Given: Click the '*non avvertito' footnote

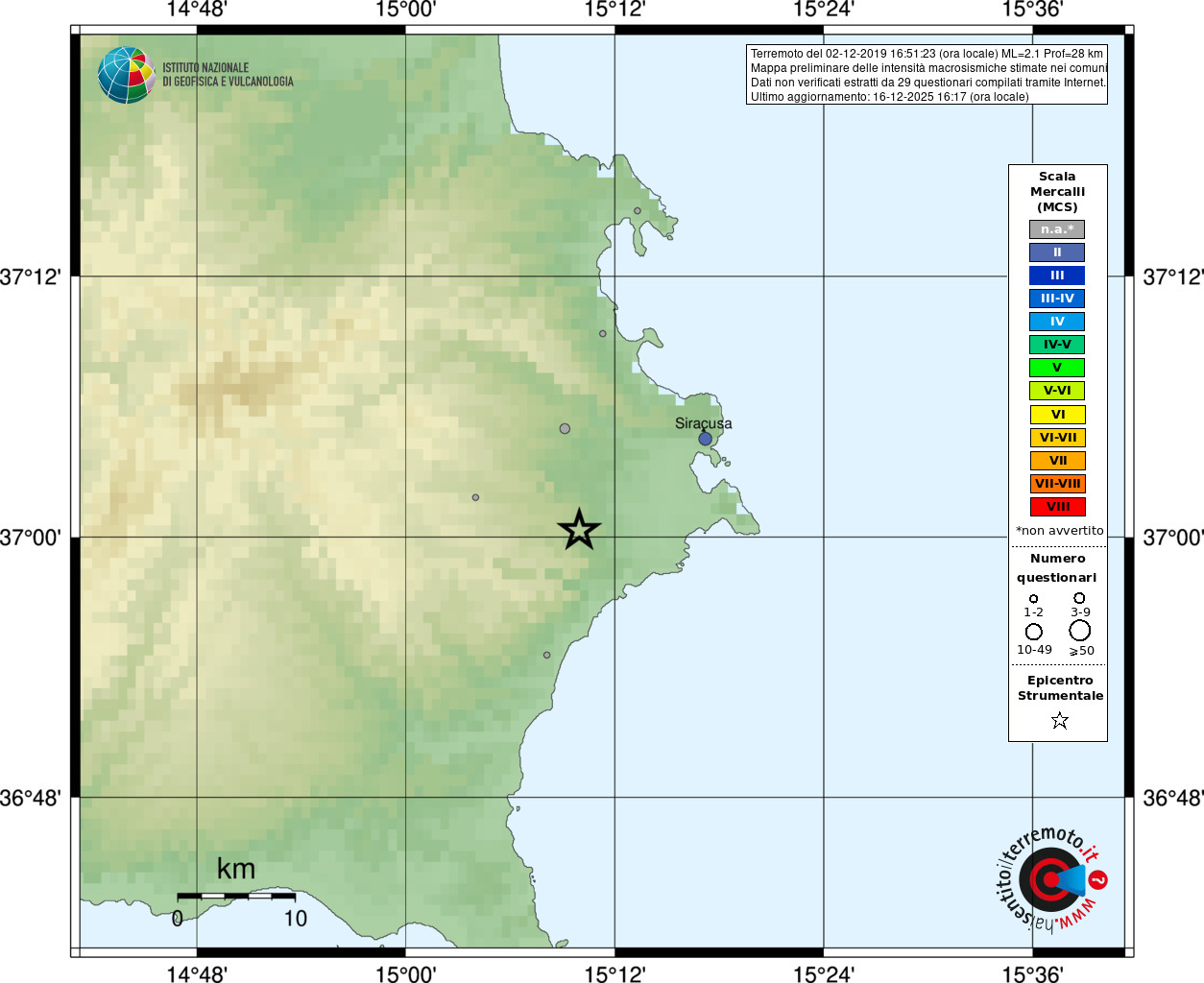Looking at the screenshot, I should point(1060,531).
